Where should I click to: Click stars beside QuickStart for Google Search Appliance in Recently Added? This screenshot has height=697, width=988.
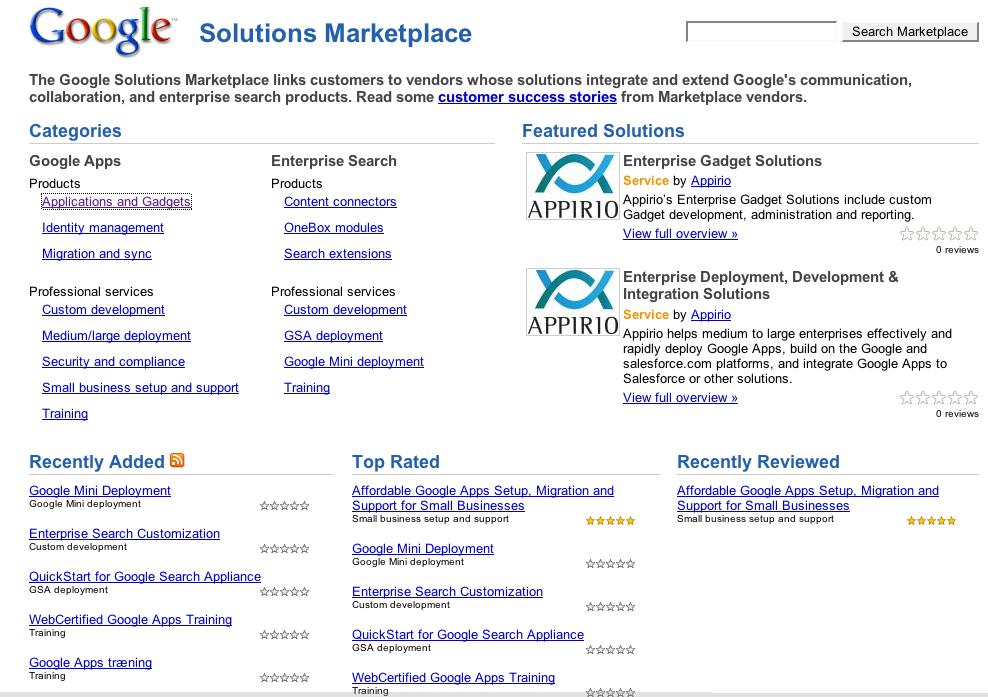point(285,591)
